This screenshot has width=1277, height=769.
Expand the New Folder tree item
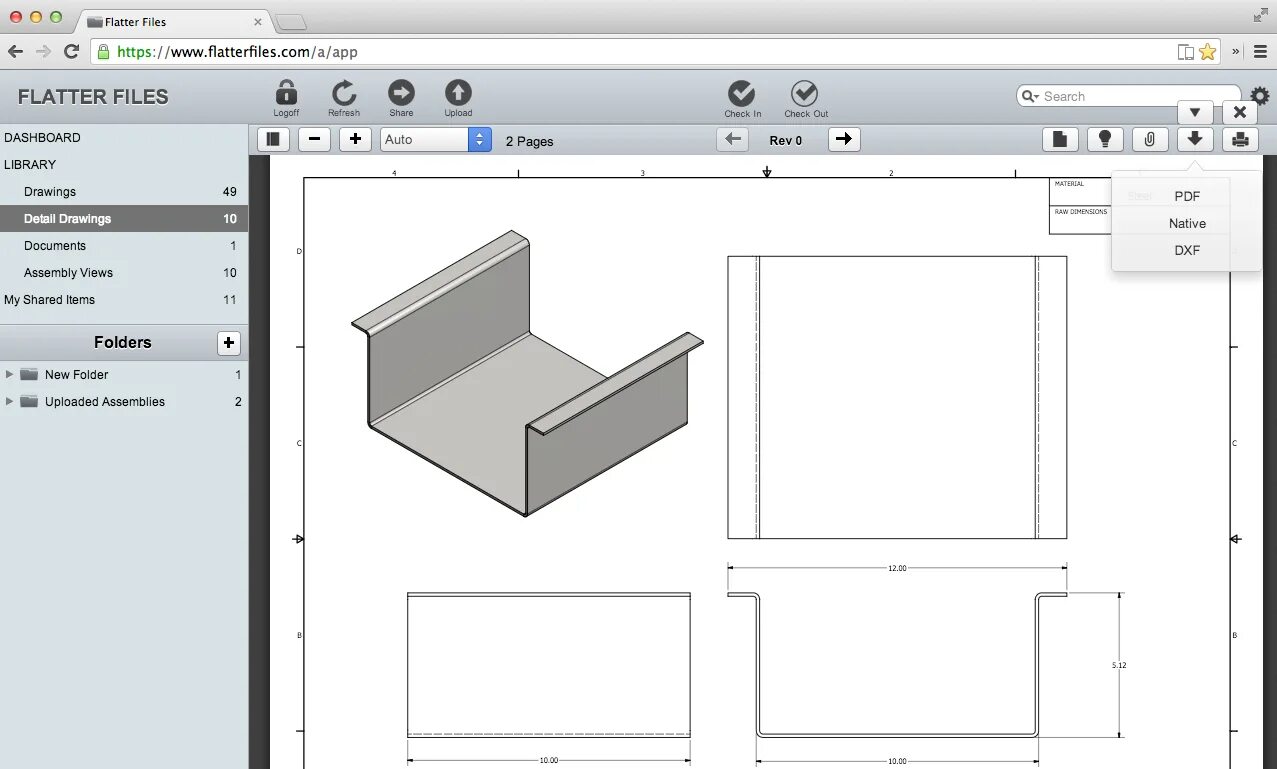click(10, 374)
